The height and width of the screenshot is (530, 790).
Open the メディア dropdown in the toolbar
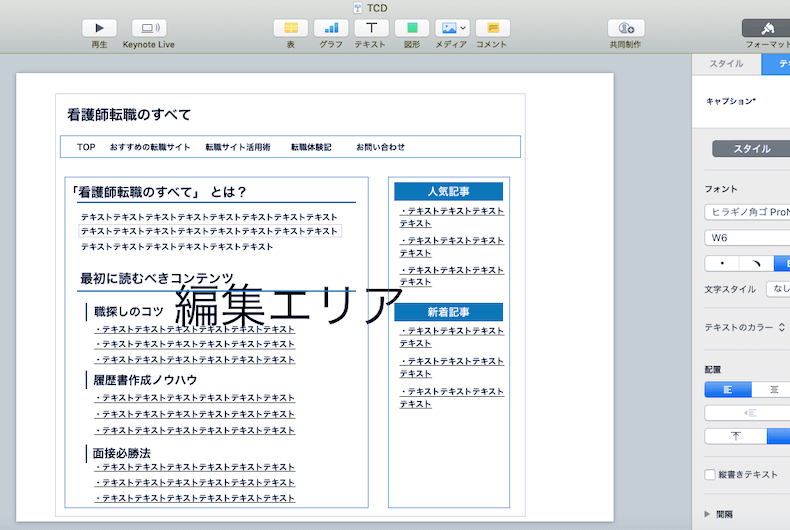click(x=452, y=28)
